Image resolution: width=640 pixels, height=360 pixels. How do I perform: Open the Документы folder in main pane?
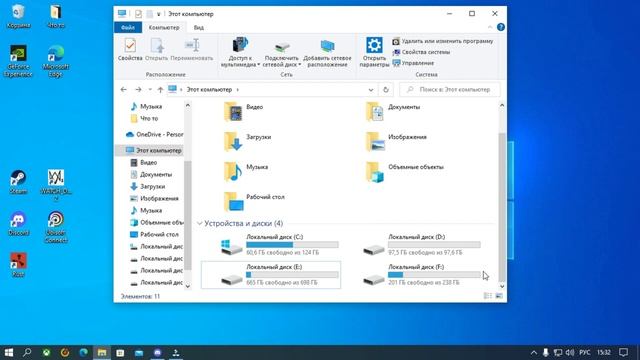click(393, 111)
